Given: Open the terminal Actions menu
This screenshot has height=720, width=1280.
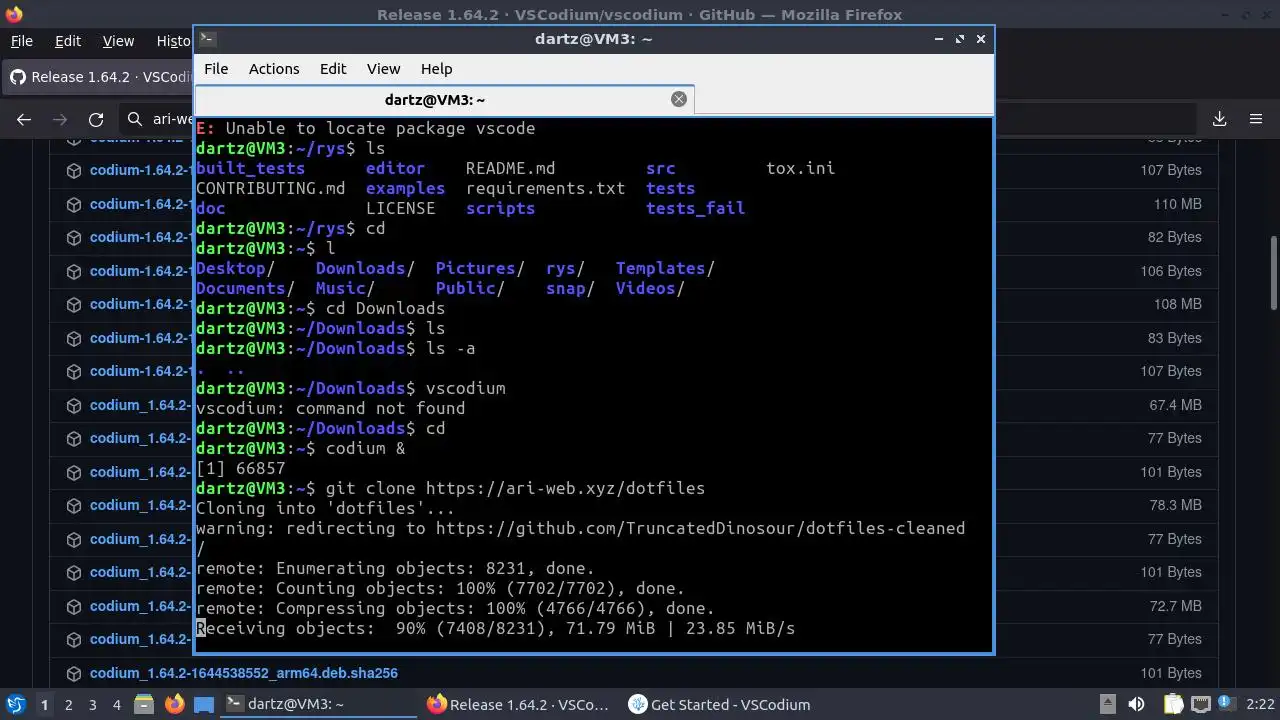Looking at the screenshot, I should 274,69.
